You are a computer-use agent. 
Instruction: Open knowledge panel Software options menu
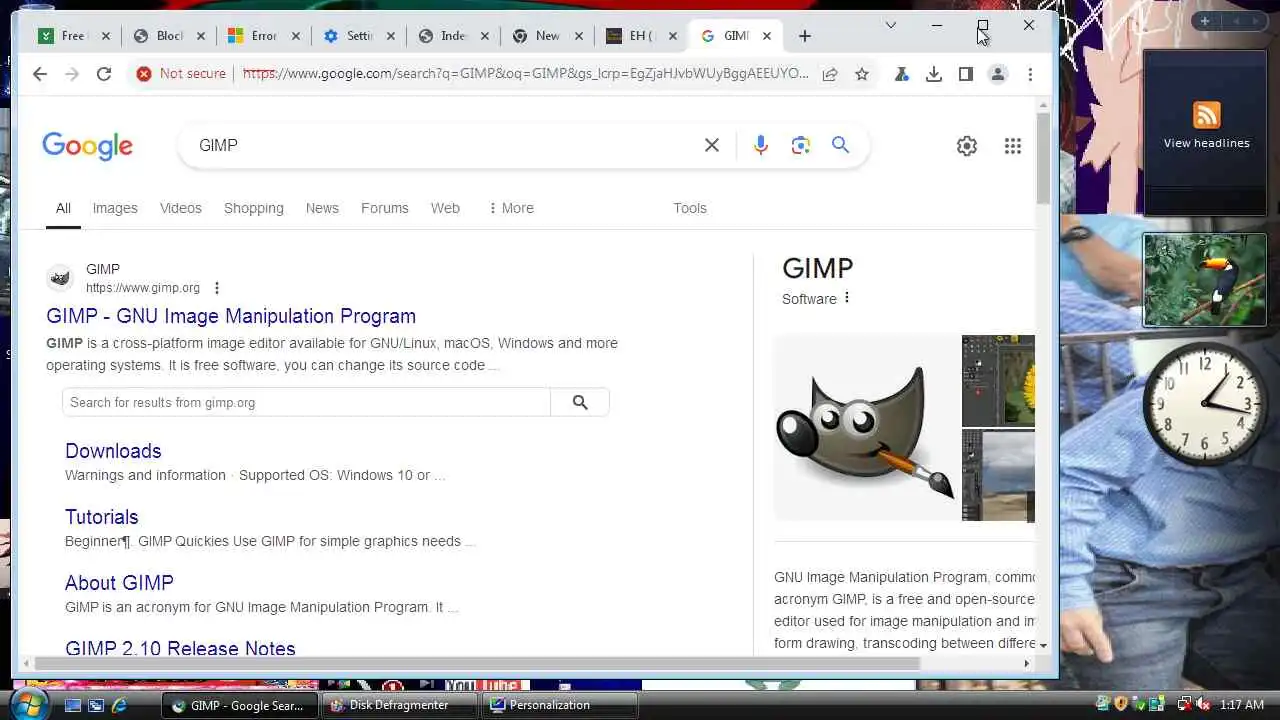847,298
